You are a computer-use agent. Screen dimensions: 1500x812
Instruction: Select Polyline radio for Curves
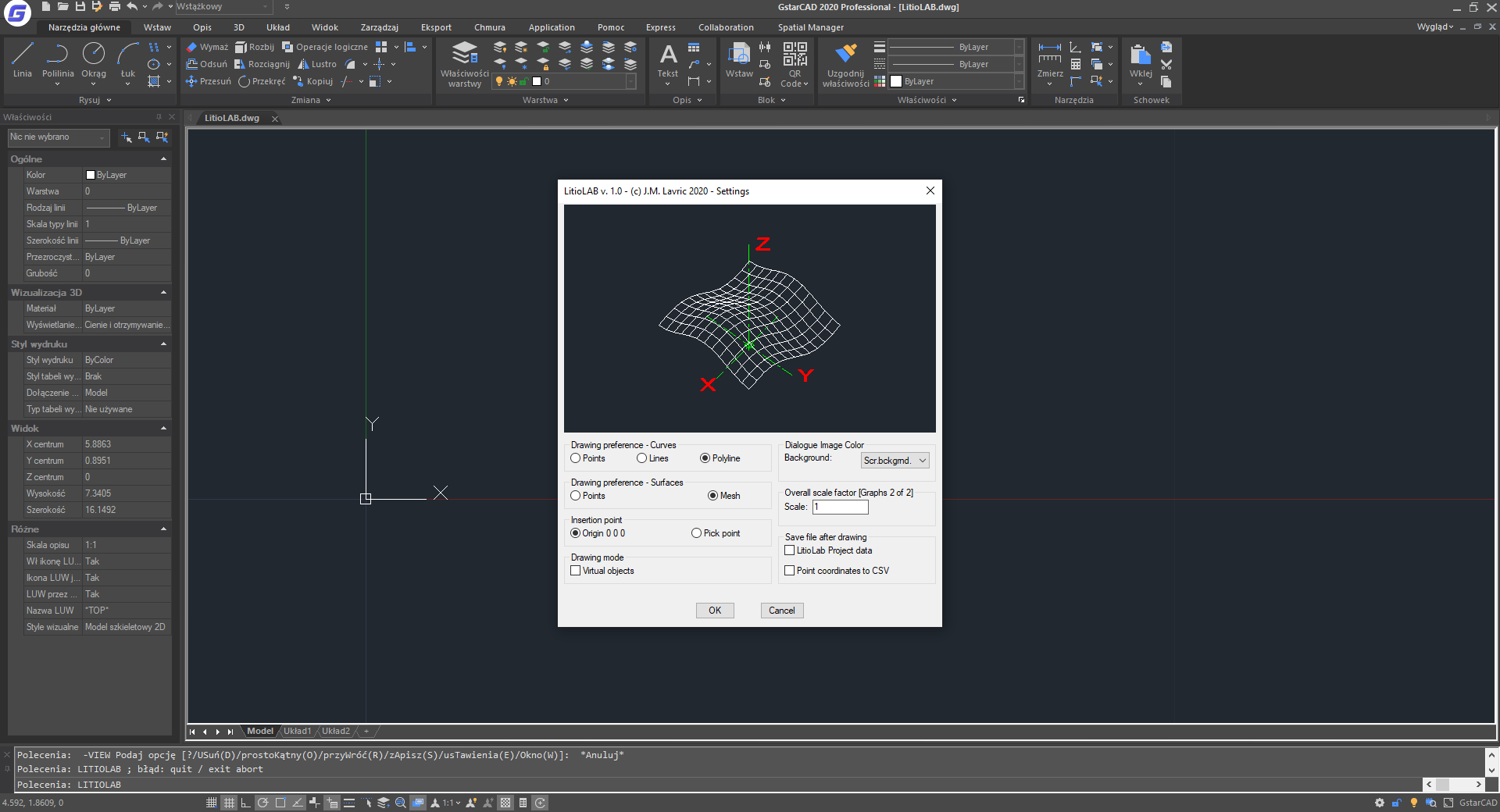click(720, 458)
